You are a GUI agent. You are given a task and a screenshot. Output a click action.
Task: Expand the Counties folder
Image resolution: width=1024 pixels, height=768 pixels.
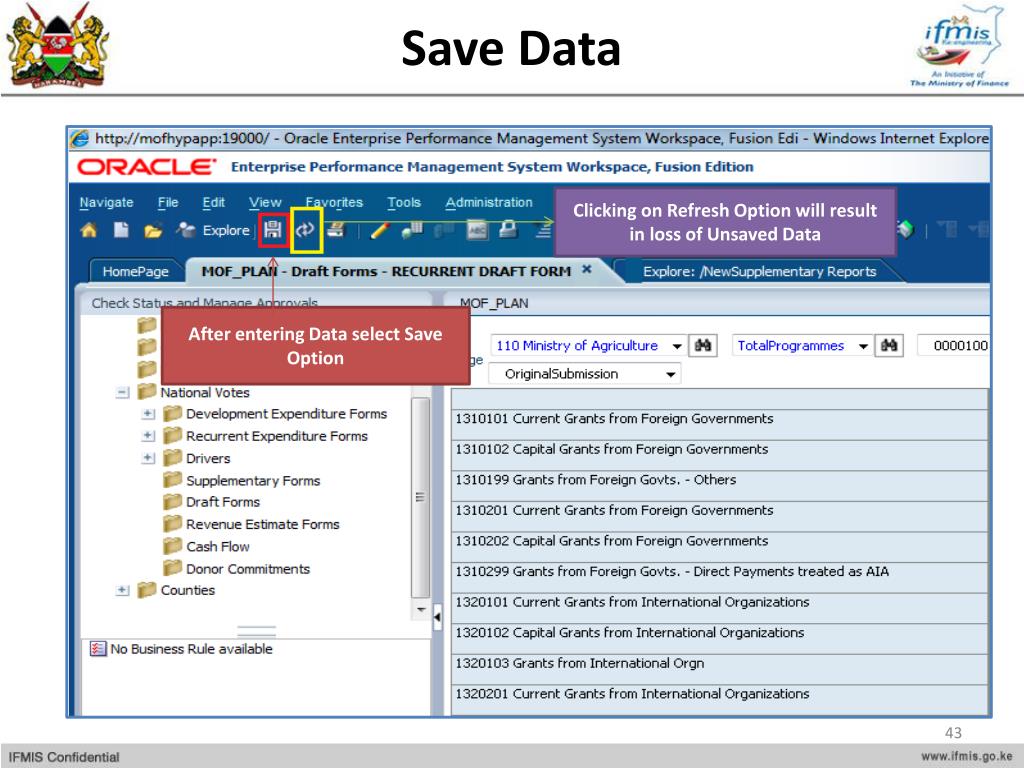(122, 590)
